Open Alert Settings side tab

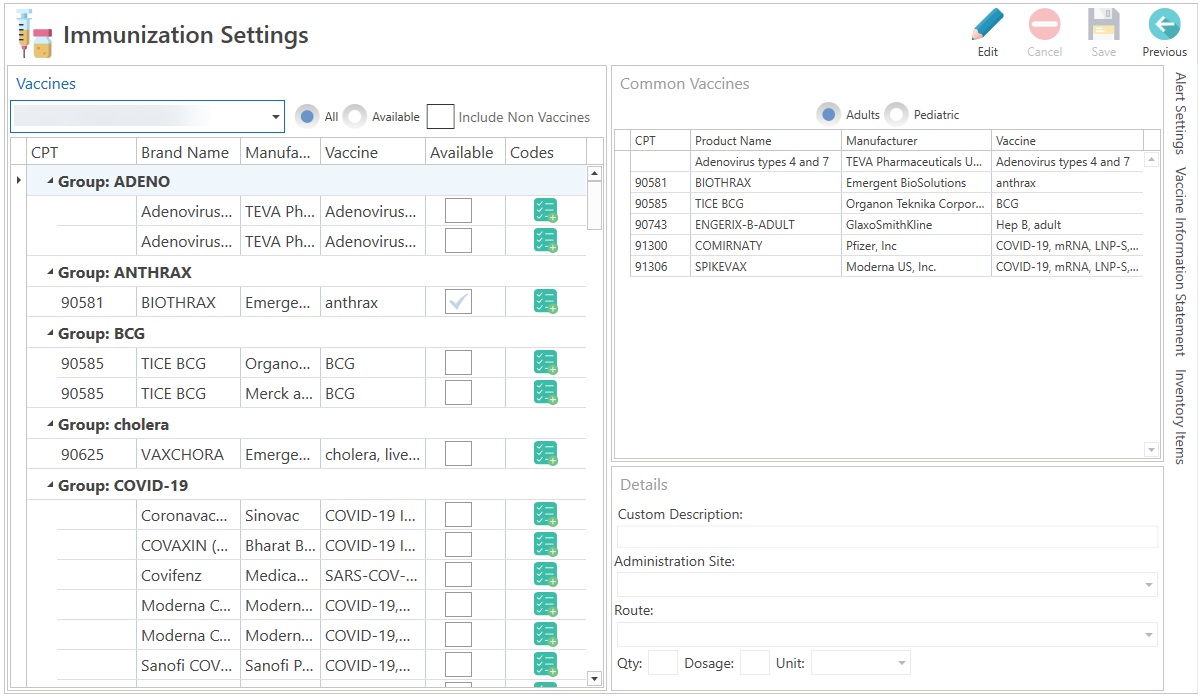1181,113
